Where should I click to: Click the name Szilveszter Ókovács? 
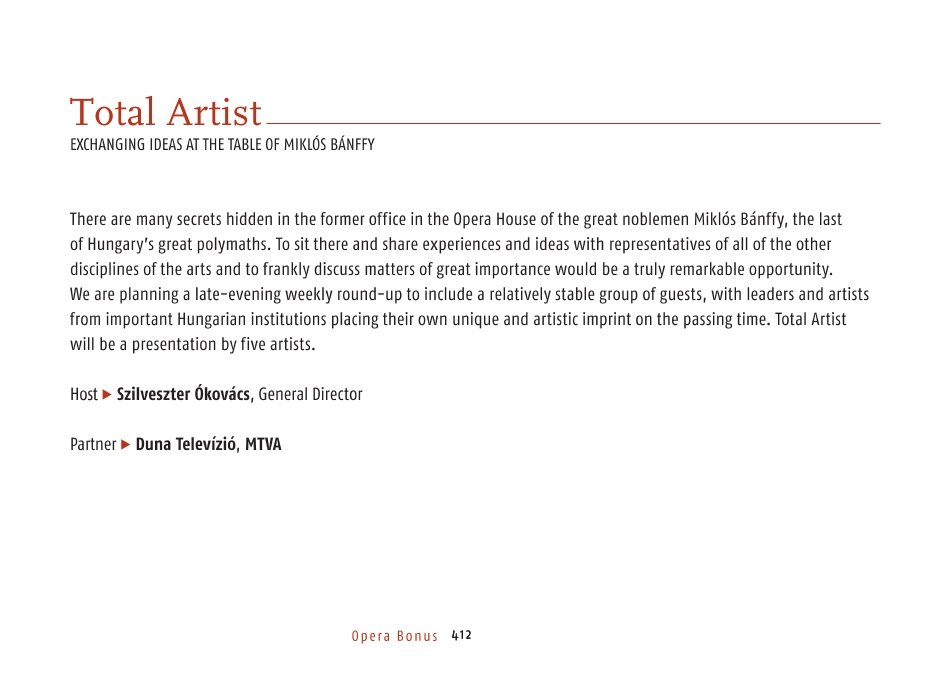point(183,394)
